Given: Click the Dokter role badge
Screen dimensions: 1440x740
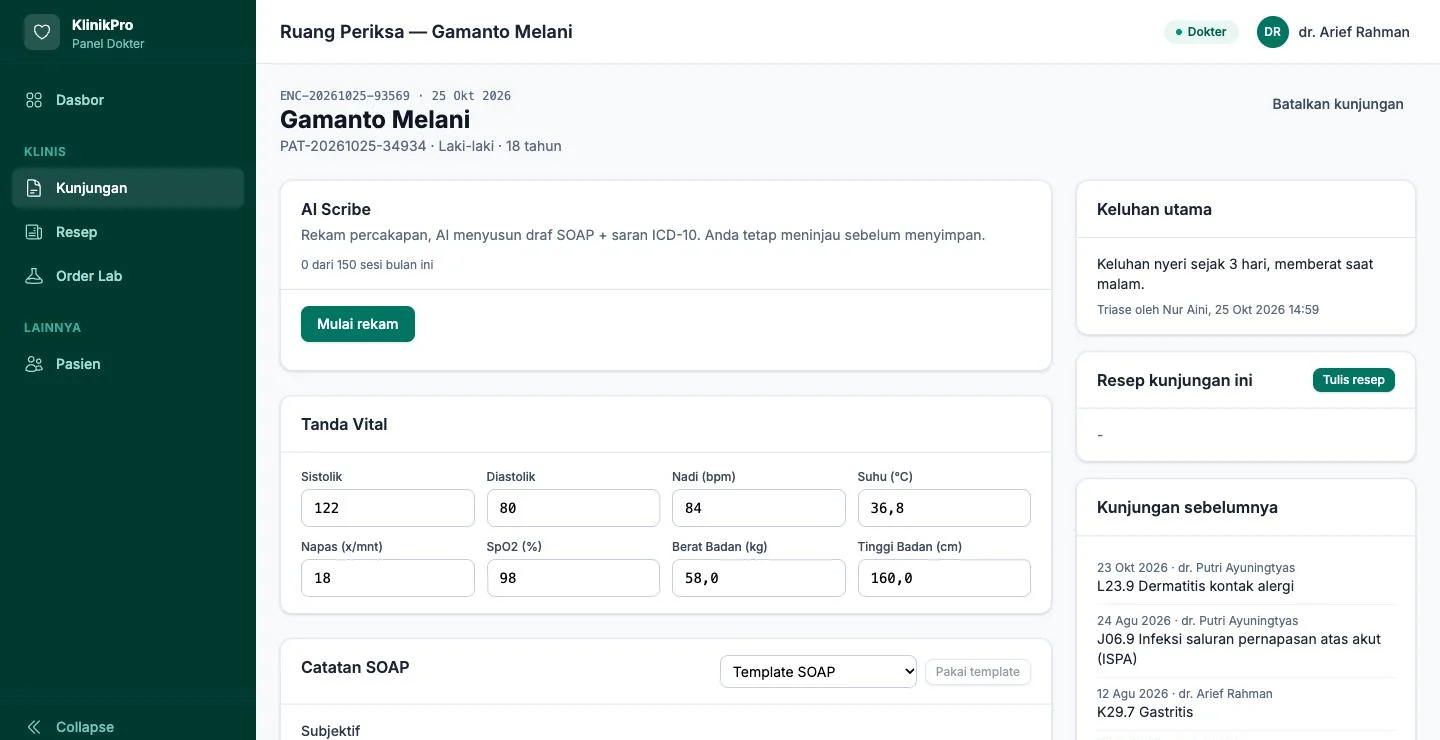Looking at the screenshot, I should point(1201,32).
